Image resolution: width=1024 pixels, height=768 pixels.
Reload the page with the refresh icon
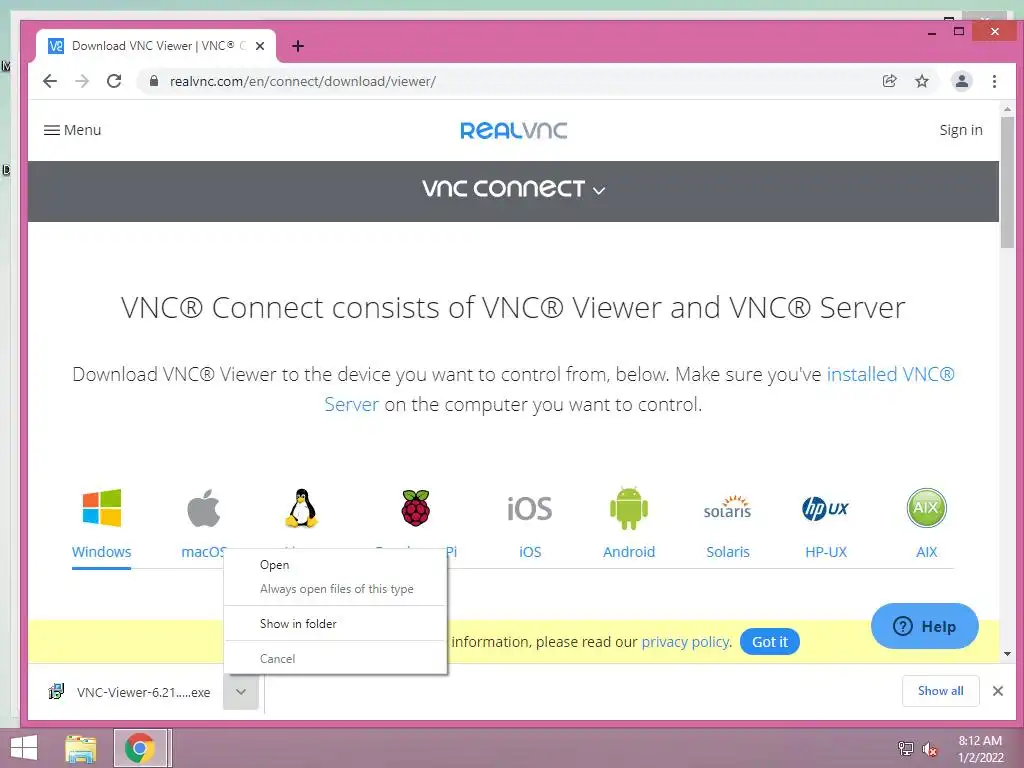click(114, 81)
